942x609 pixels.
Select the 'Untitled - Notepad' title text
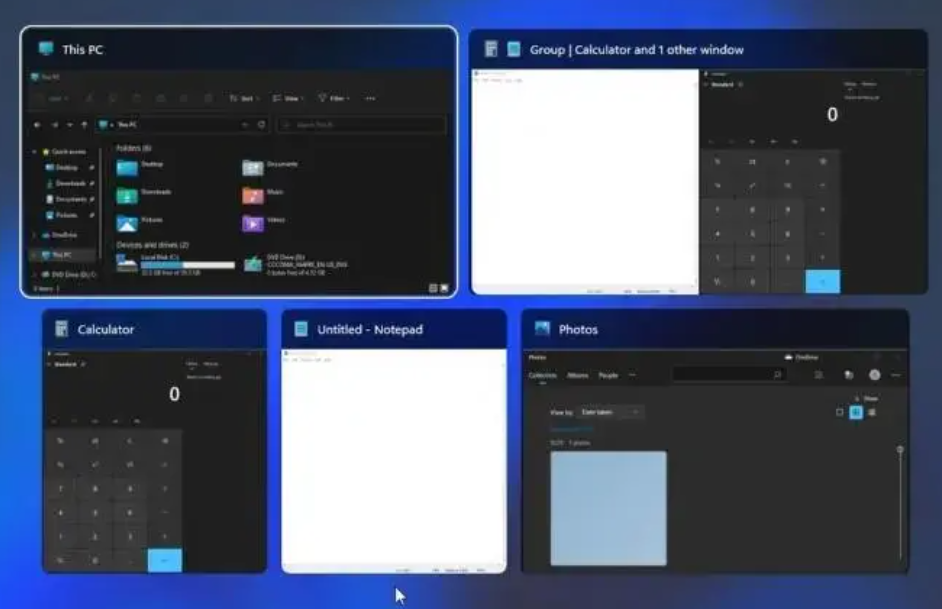click(370, 329)
